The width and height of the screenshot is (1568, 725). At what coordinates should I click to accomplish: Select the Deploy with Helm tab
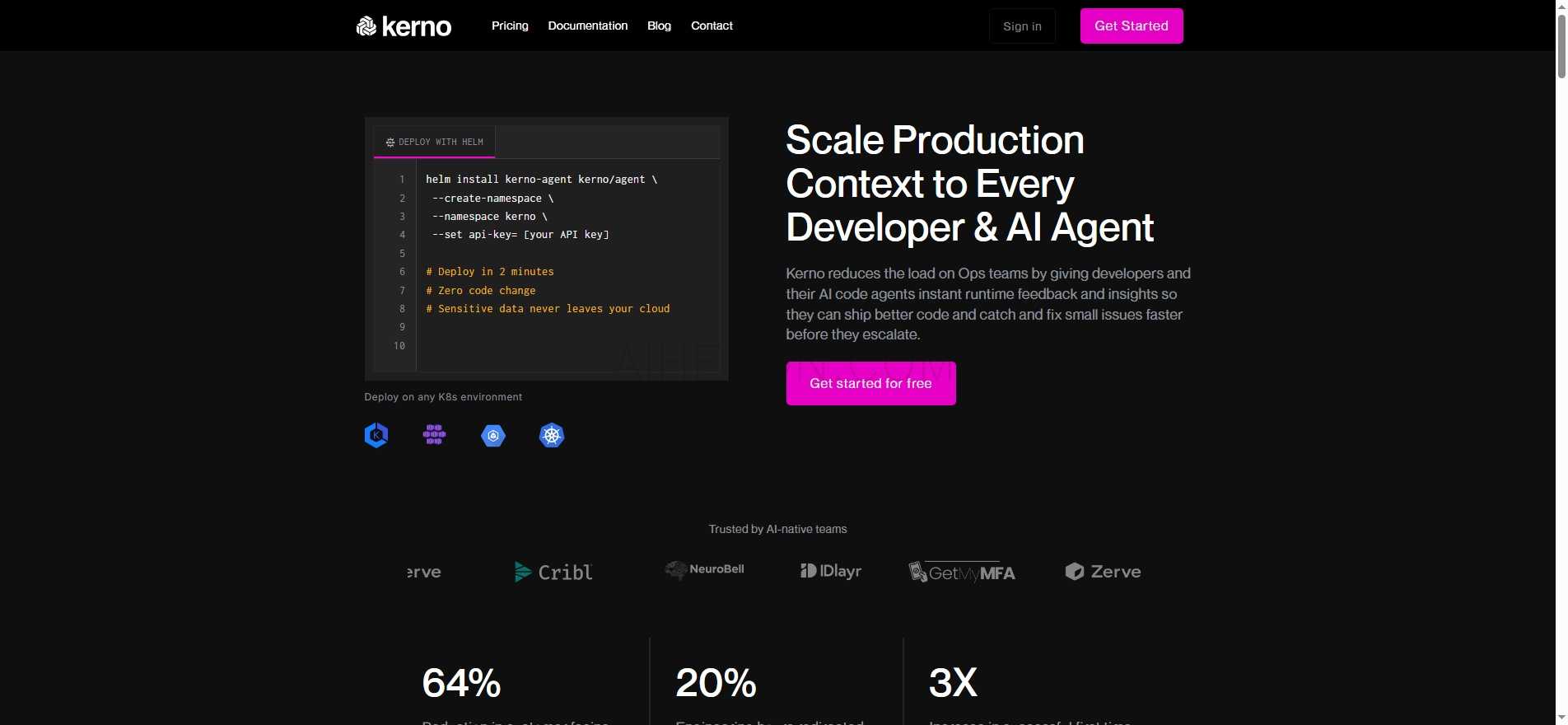pyautogui.click(x=435, y=142)
